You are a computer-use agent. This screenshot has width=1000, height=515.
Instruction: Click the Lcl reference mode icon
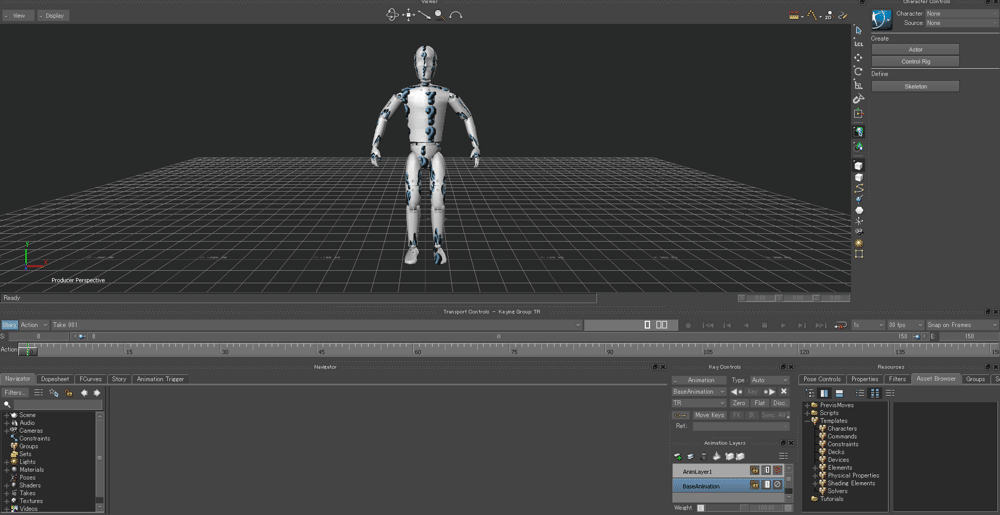pos(858,44)
